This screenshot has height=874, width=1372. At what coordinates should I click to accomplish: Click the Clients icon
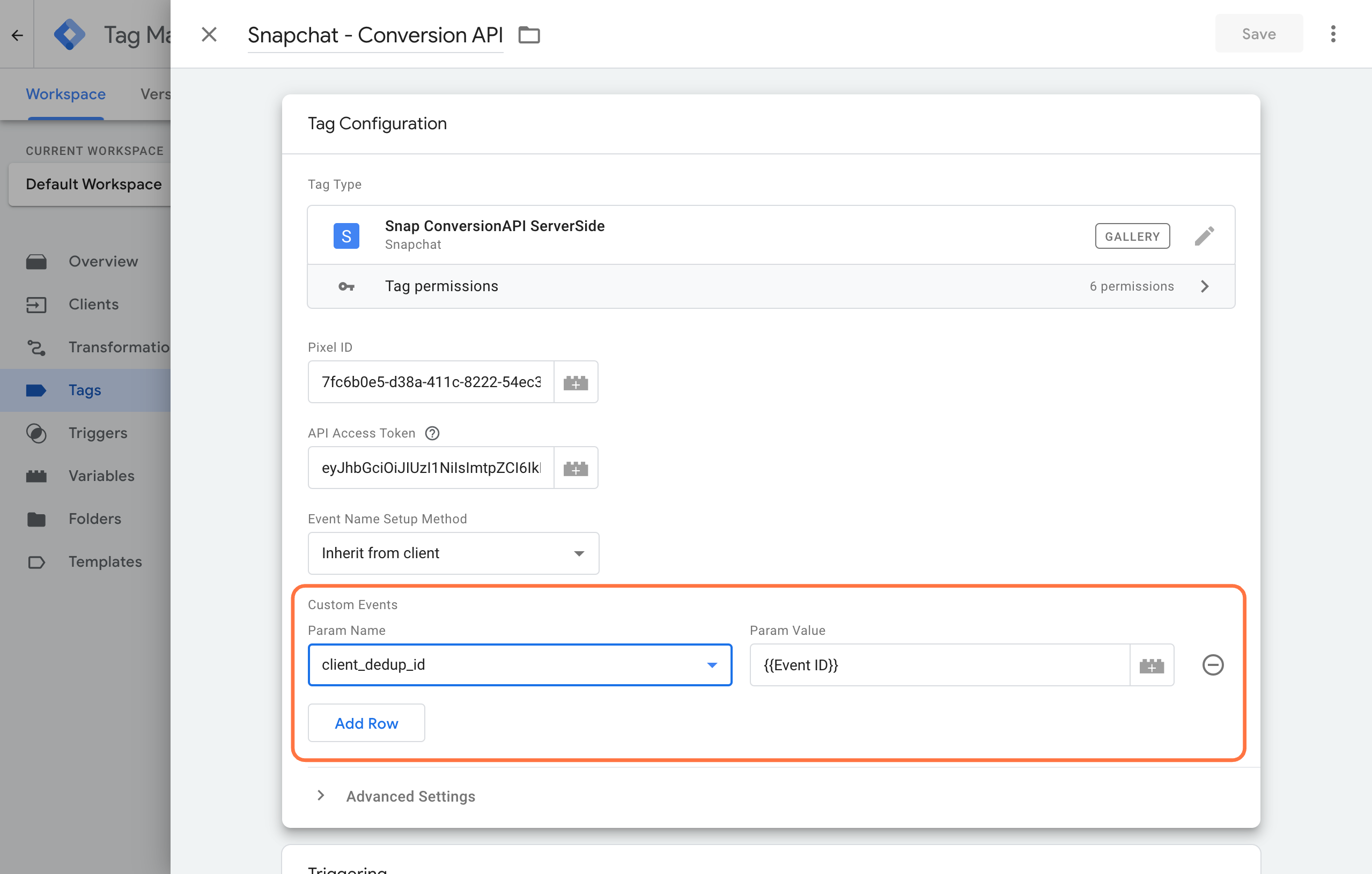(36, 305)
